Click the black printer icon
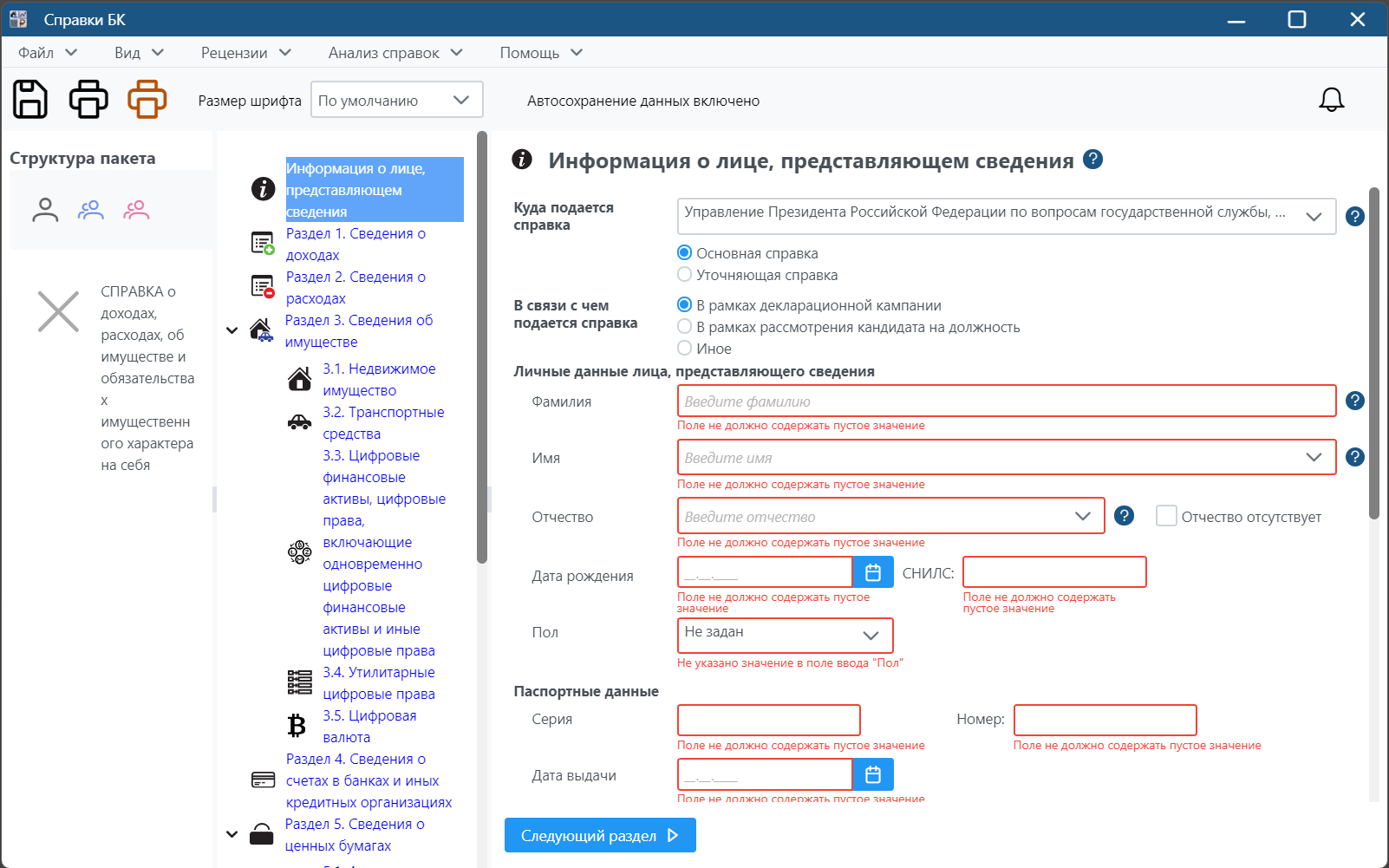Image resolution: width=1389 pixels, height=868 pixels. pyautogui.click(x=88, y=100)
